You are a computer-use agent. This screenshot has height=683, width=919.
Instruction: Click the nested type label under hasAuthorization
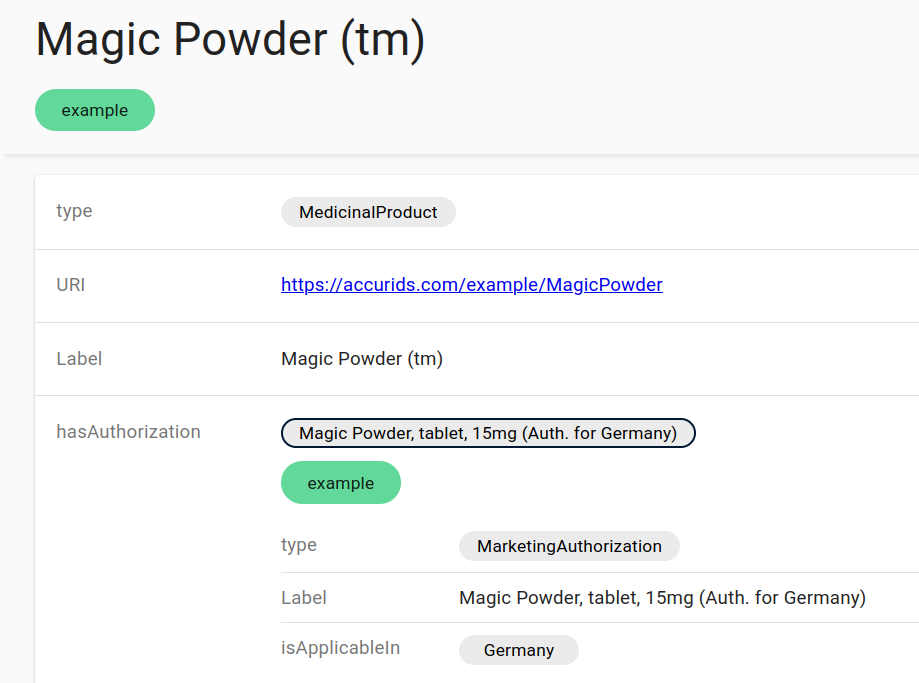(x=299, y=545)
